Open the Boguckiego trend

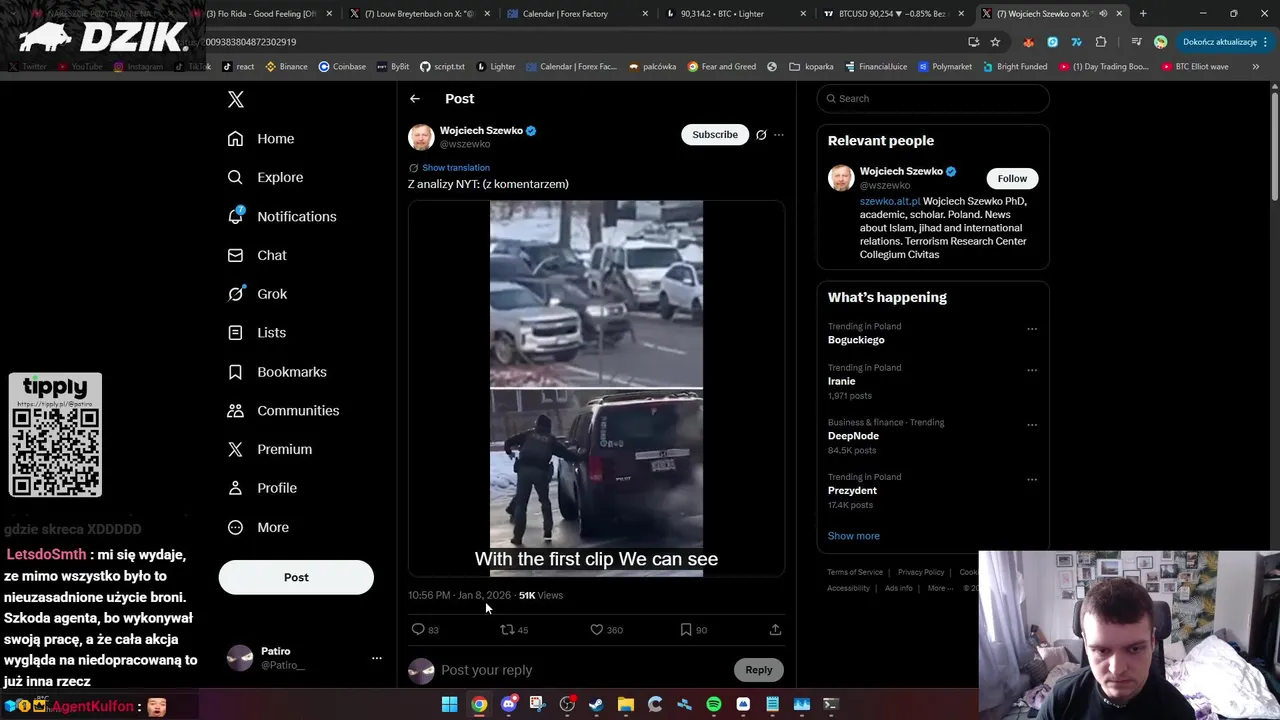coord(856,340)
